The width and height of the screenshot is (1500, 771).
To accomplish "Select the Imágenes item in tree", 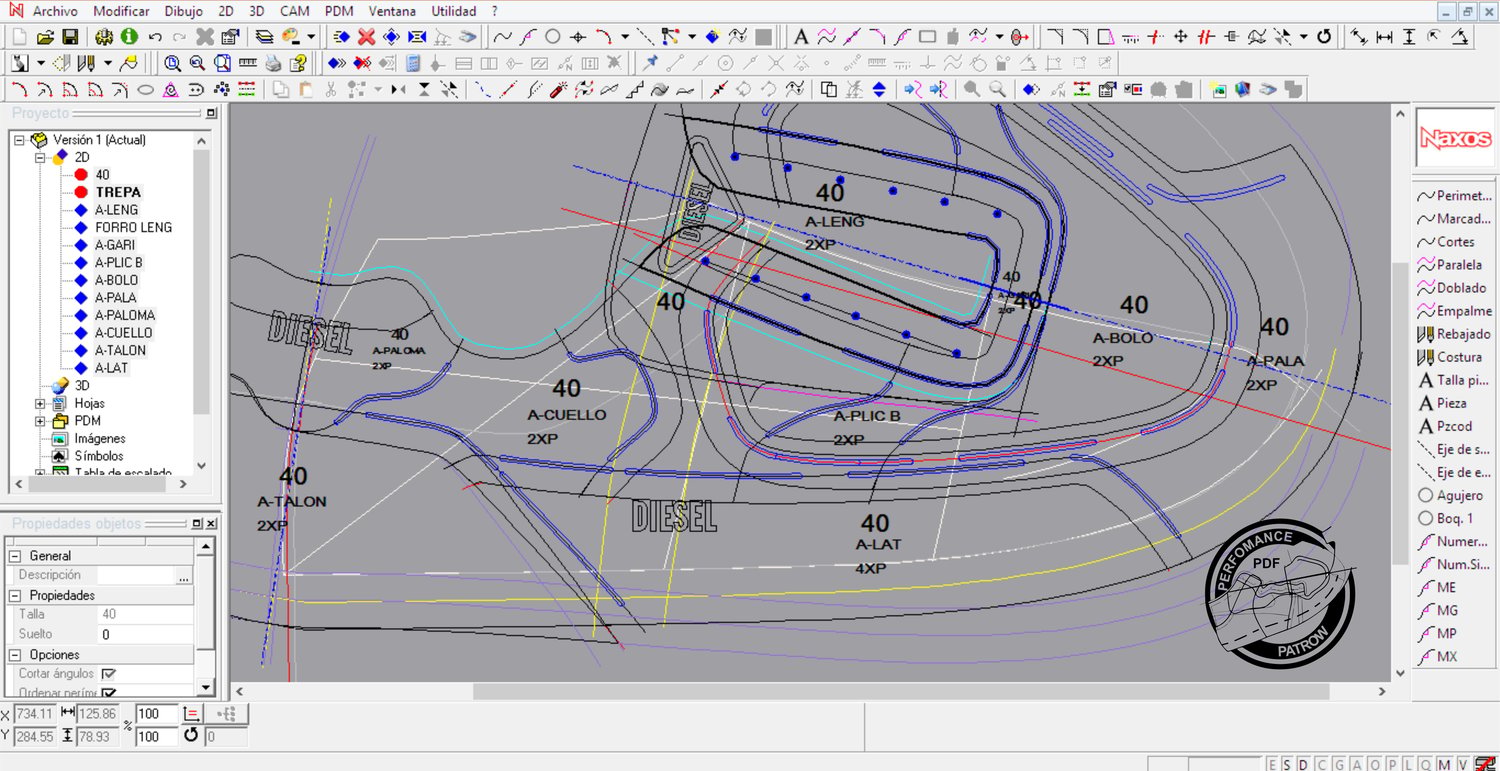I will tap(100, 438).
